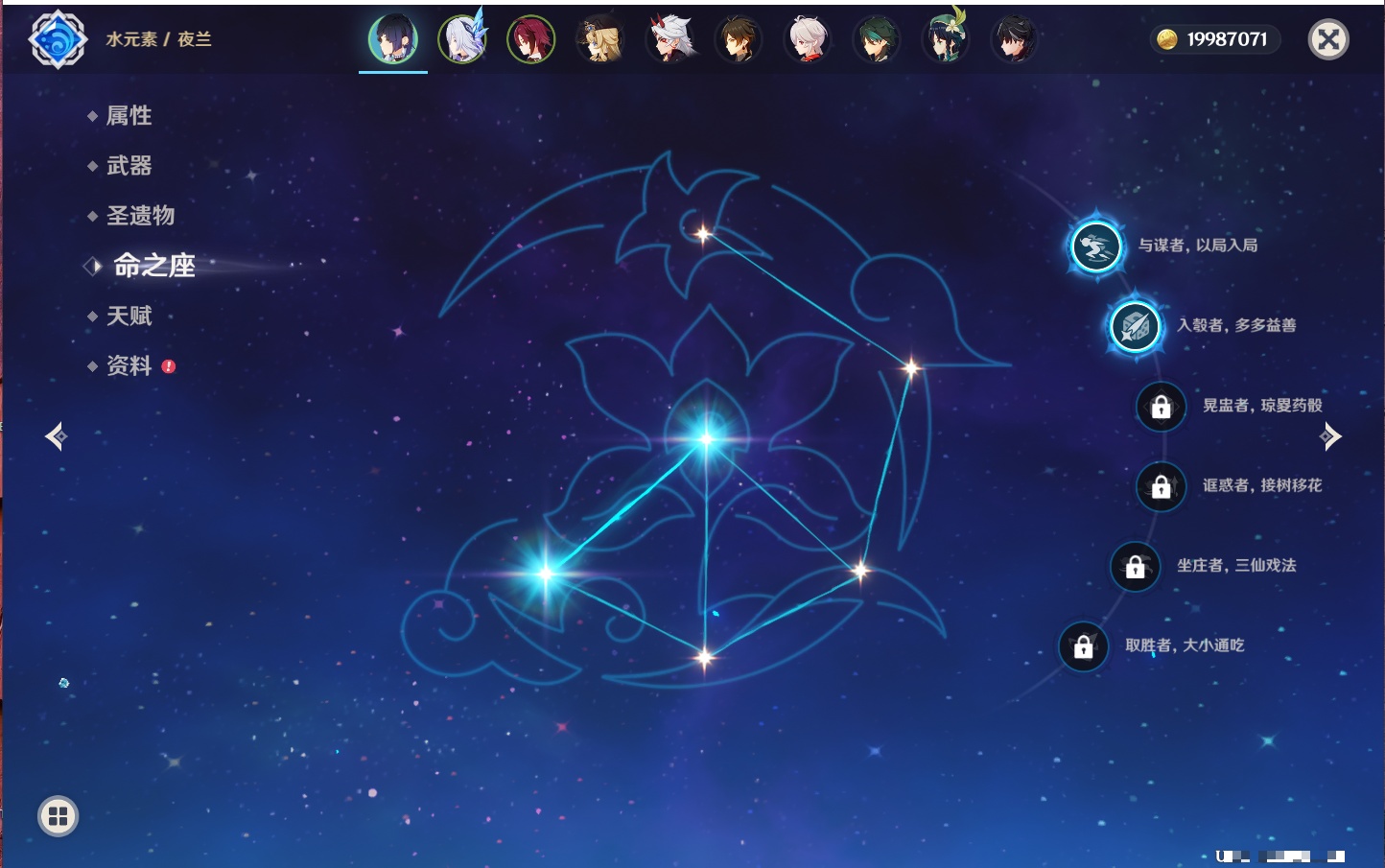Open the dice constellation icon for 入彀者，多多益善

[1135, 326]
